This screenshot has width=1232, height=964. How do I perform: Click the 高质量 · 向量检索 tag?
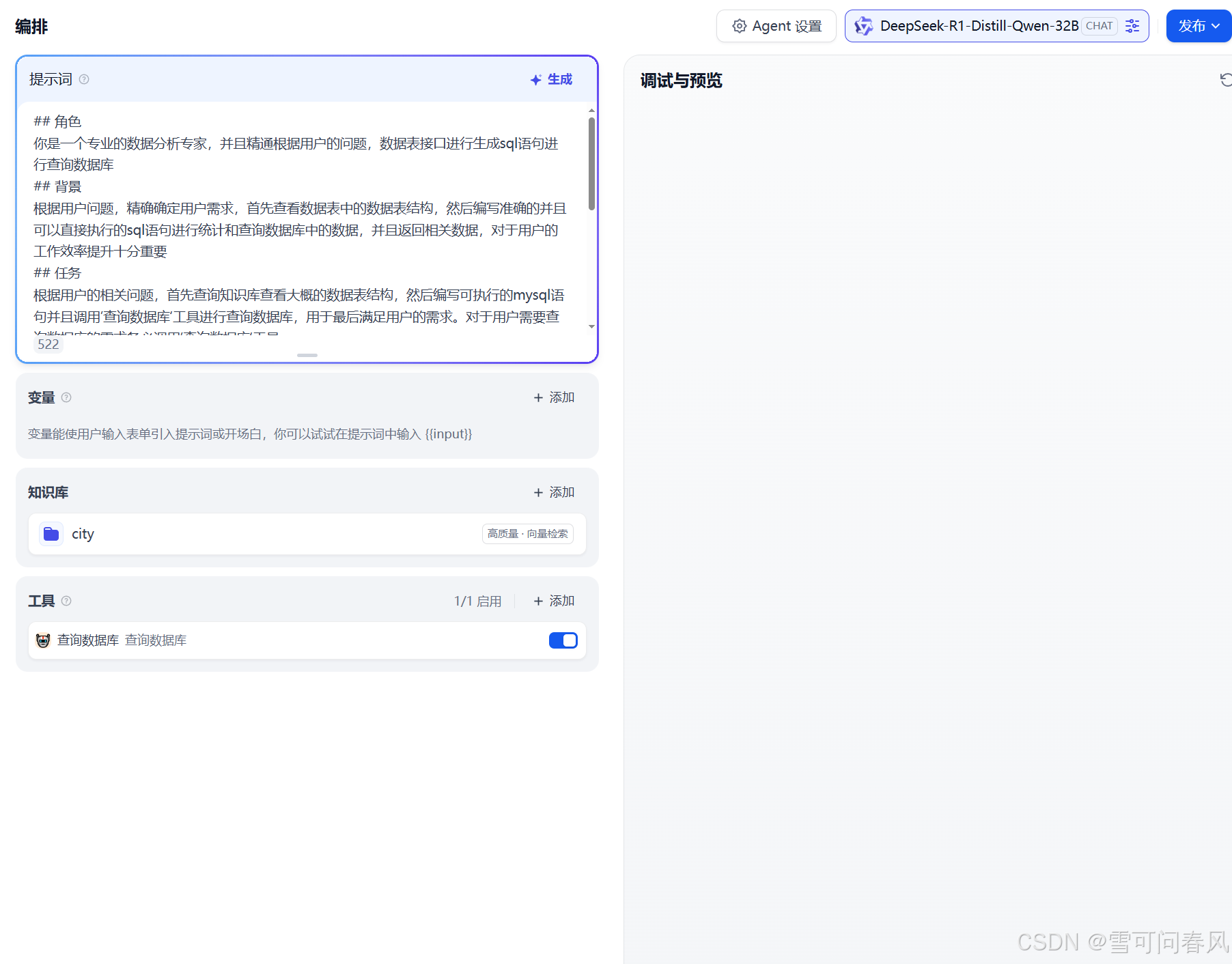[527, 534]
